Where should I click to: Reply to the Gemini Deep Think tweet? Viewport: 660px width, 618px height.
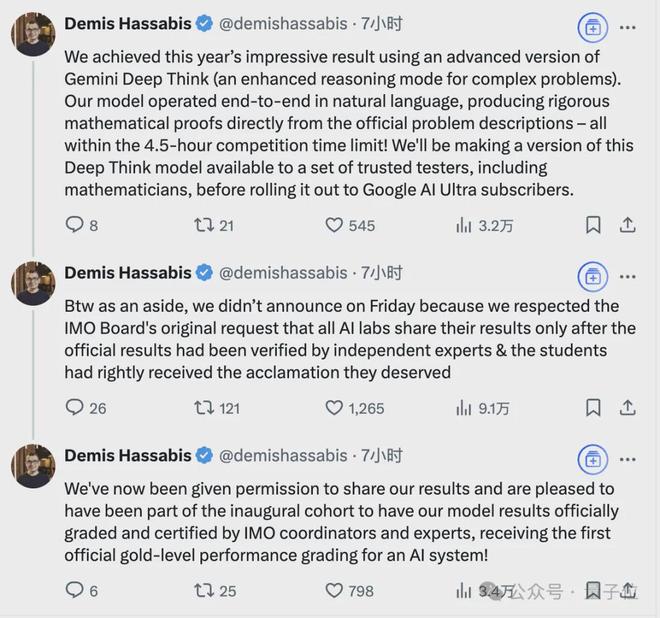(75, 225)
